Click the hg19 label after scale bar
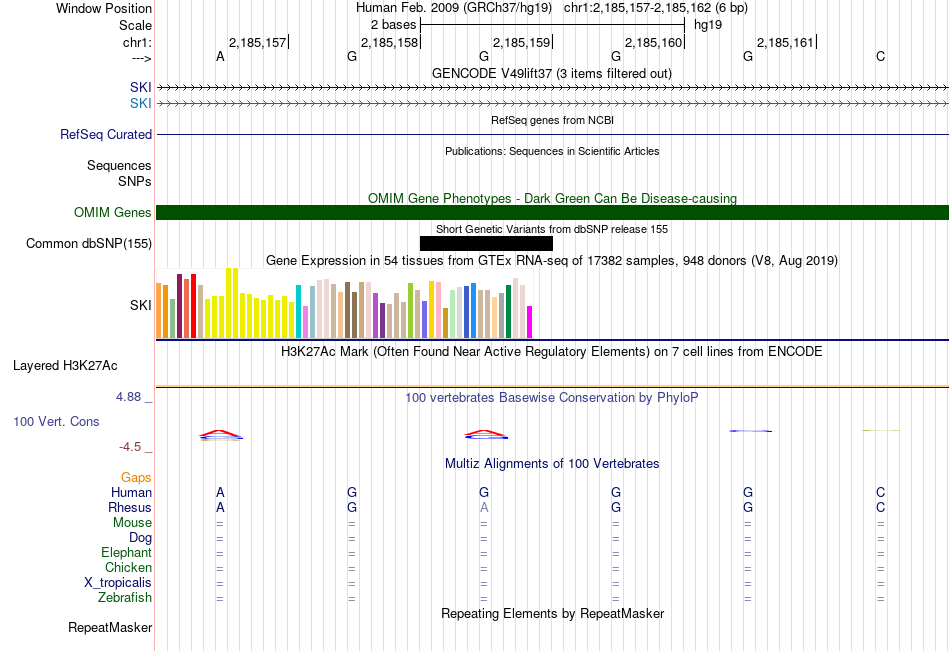The width and height of the screenshot is (950, 651). pos(708,25)
